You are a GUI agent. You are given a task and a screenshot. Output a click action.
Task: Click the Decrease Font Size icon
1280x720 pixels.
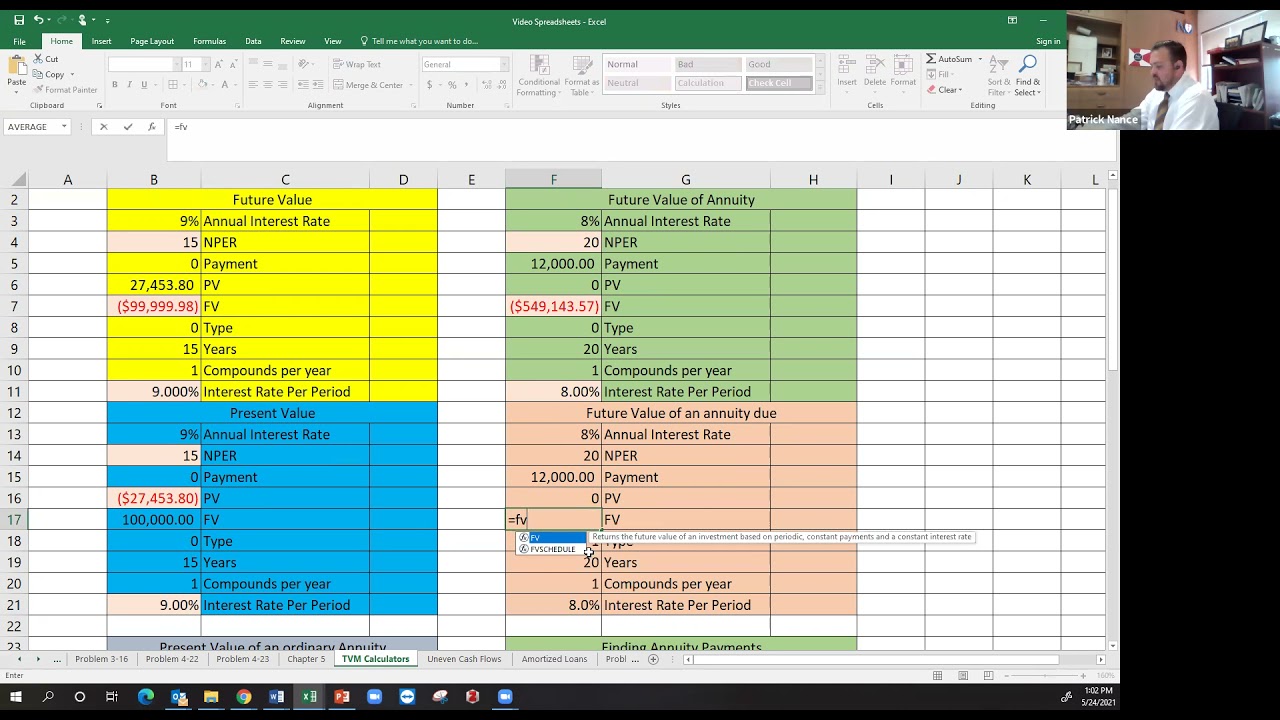[x=234, y=64]
